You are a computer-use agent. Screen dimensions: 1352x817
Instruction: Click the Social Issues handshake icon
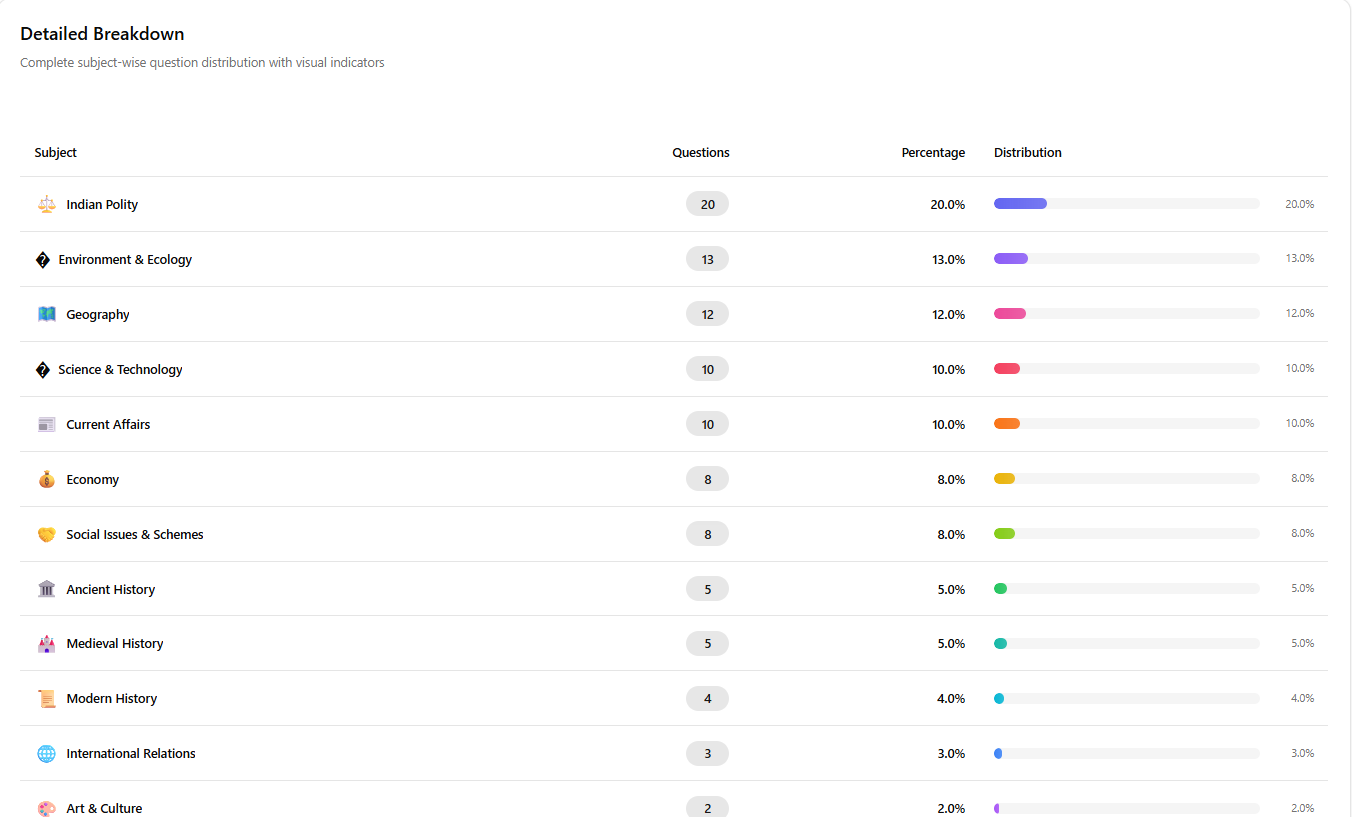pyautogui.click(x=47, y=534)
